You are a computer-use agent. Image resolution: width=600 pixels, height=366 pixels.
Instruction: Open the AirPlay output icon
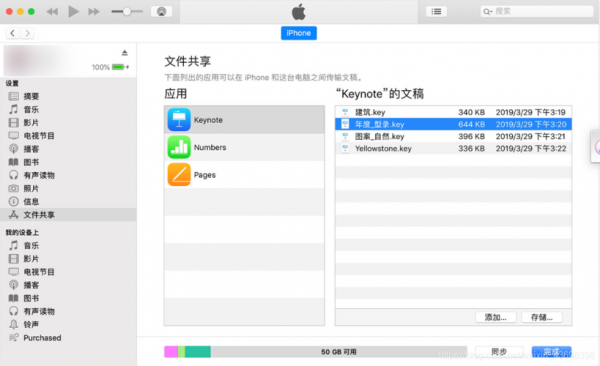pyautogui.click(x=161, y=11)
